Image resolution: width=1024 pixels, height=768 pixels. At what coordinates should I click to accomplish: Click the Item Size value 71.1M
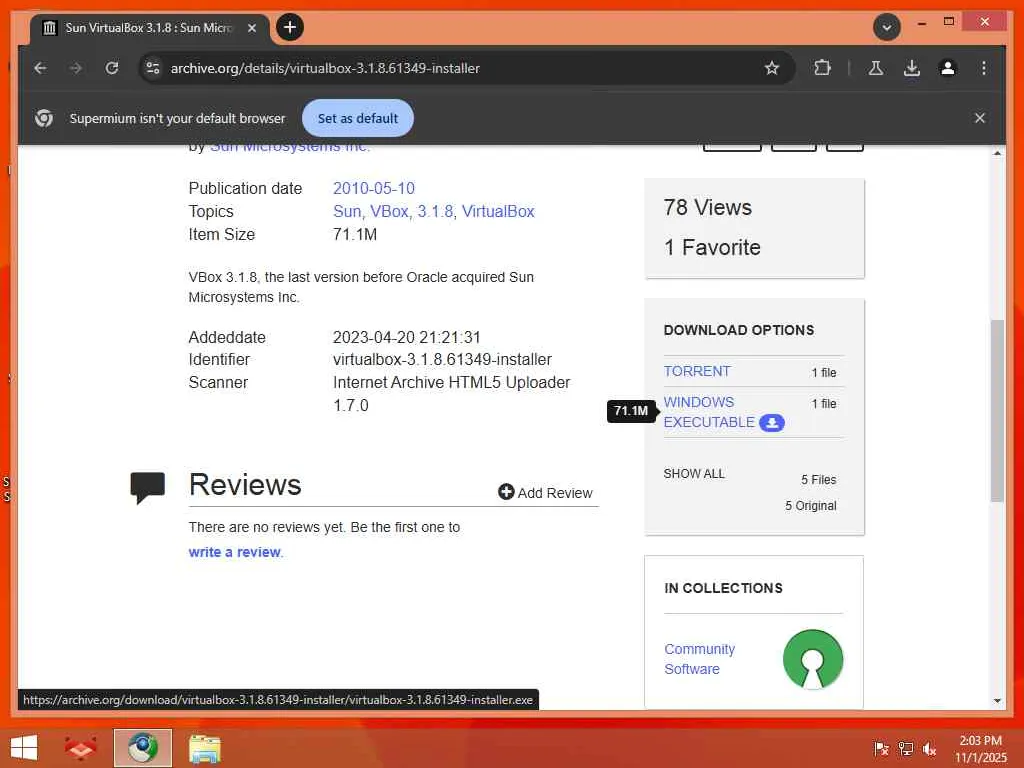tap(355, 234)
